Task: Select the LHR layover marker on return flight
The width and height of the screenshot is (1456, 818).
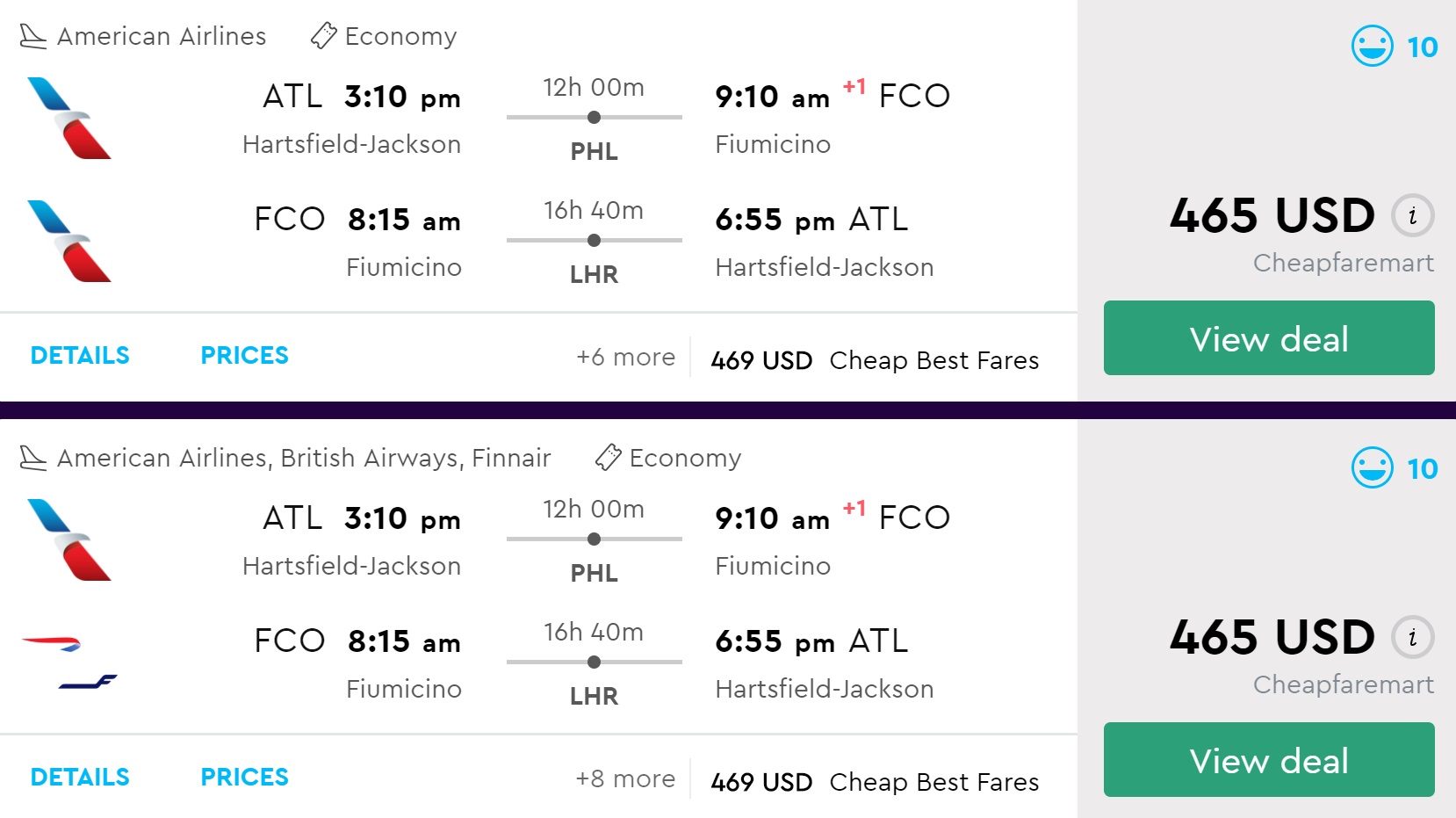Action: [594, 238]
